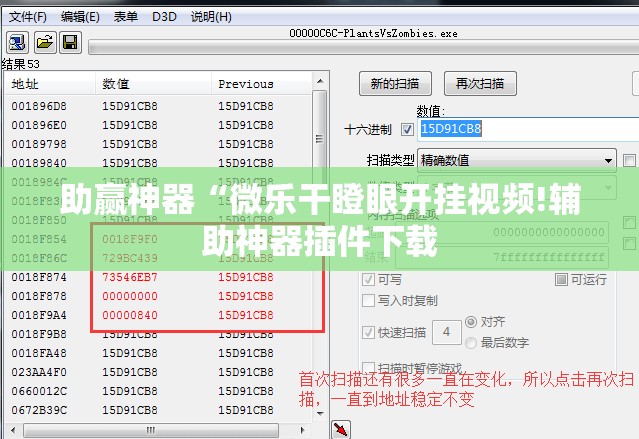Click the 数值 input field with 15D91CB8
The image size is (639, 439).
pyautogui.click(x=529, y=129)
